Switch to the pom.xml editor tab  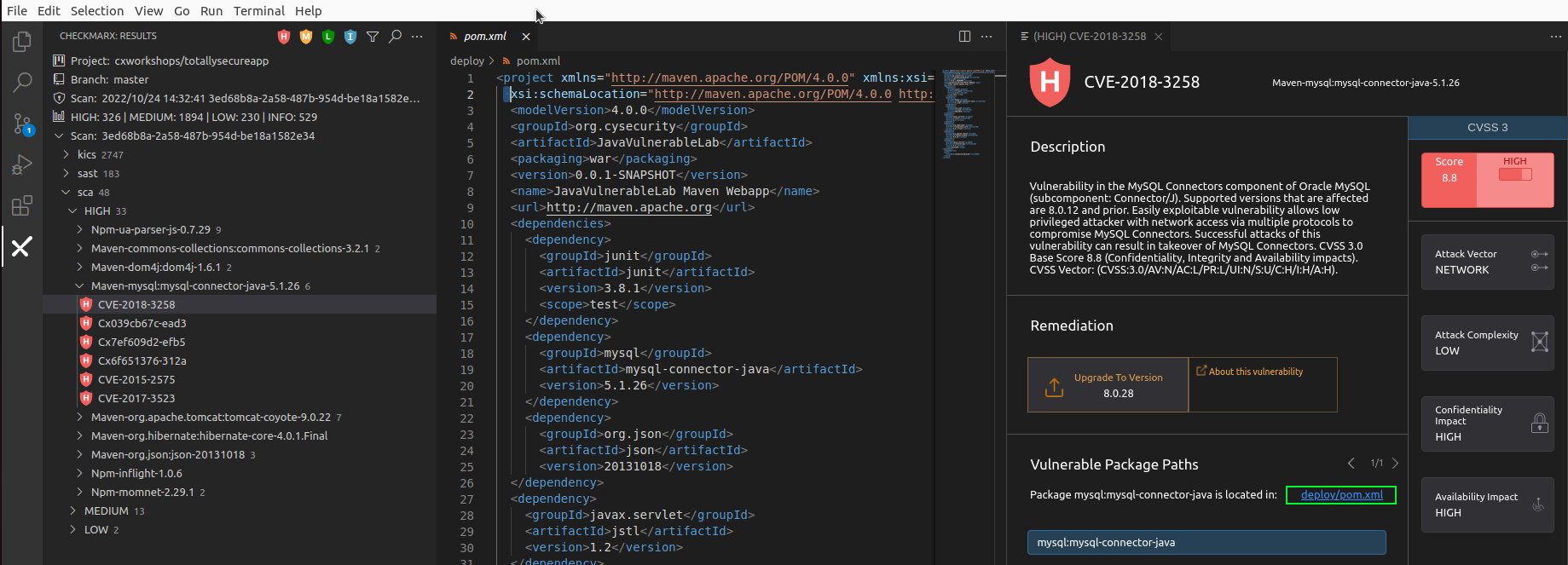[484, 36]
